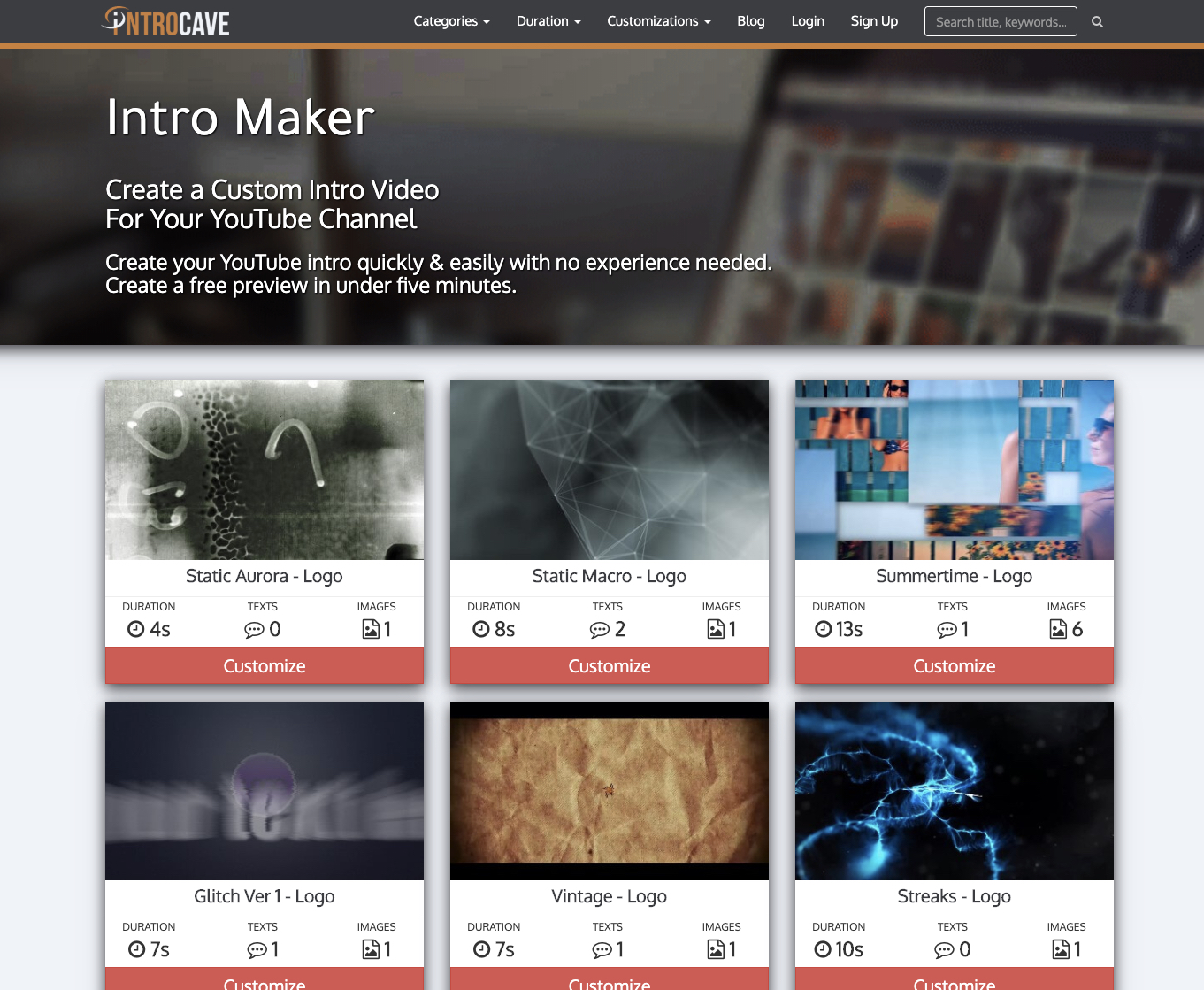Select Sign Up in the navbar
This screenshot has width=1204, height=990.
click(x=874, y=21)
